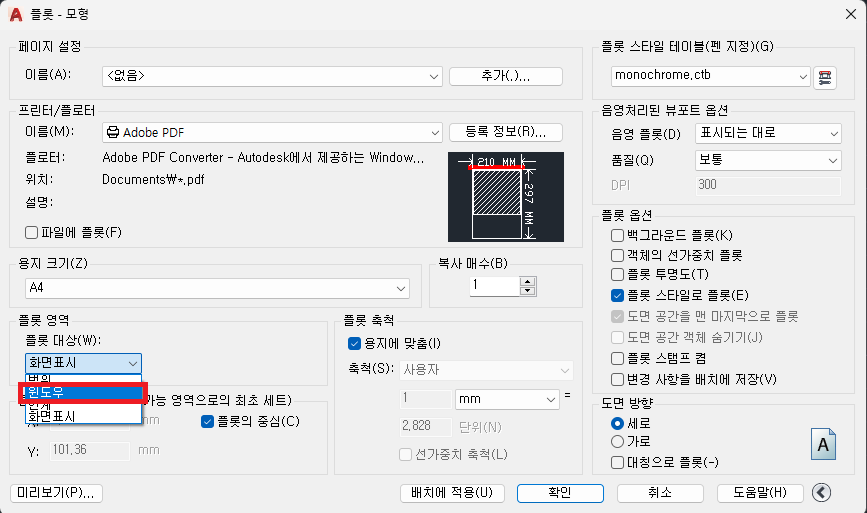
Task: Decrease copies with the down stepper arrow
Action: coord(528,291)
